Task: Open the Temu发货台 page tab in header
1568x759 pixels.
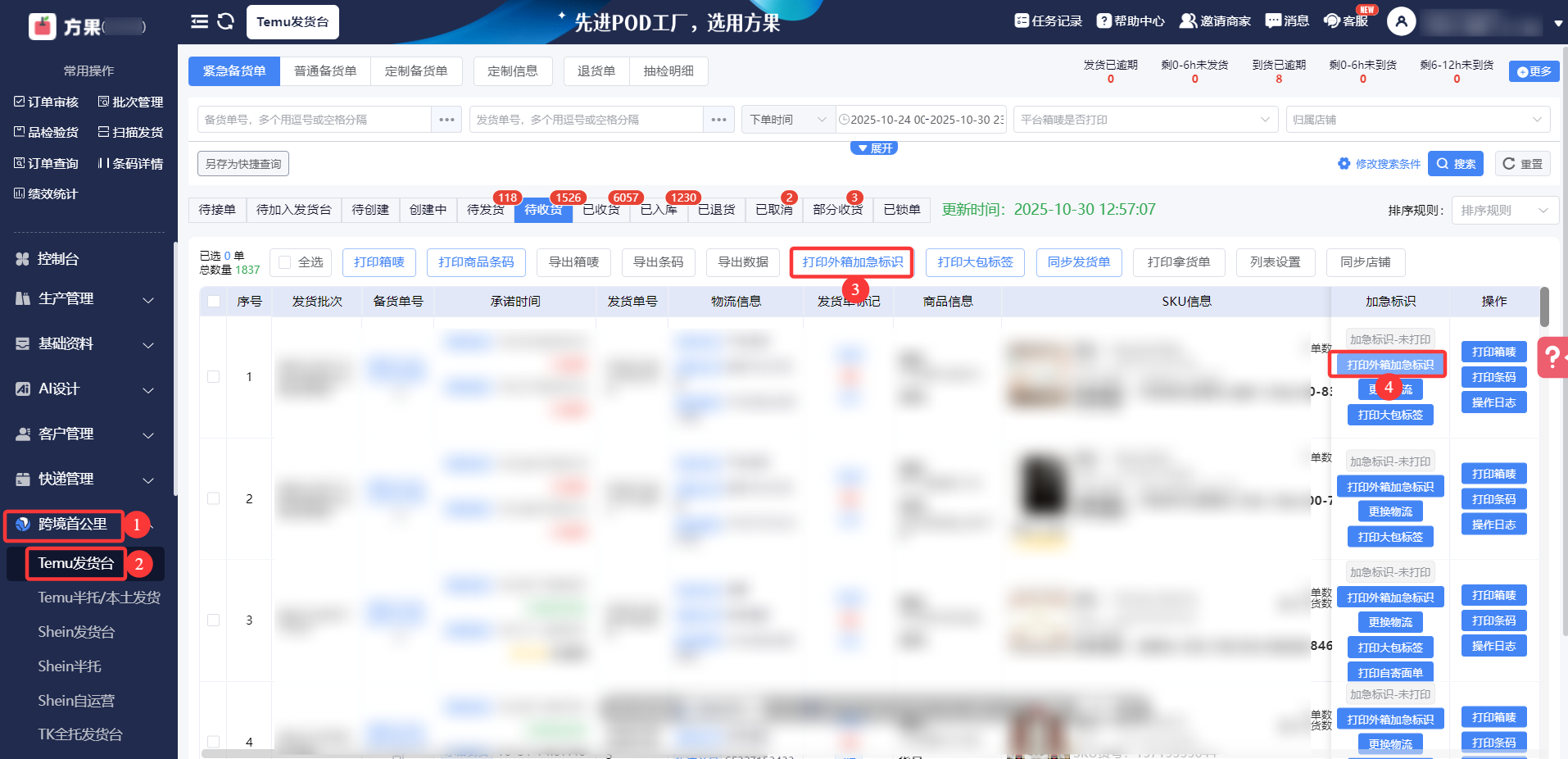Action: tap(292, 22)
